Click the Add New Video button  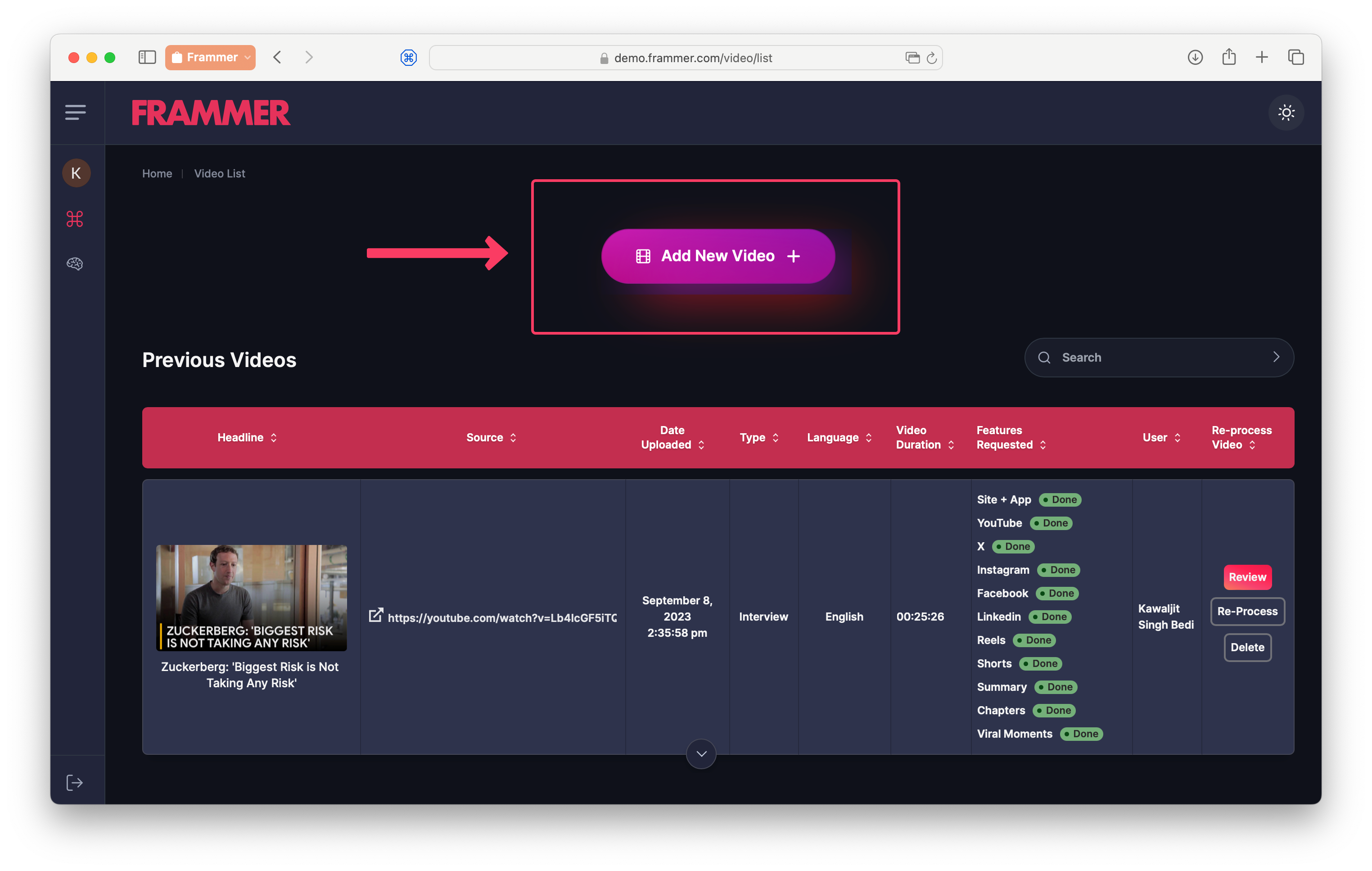pyautogui.click(x=718, y=257)
